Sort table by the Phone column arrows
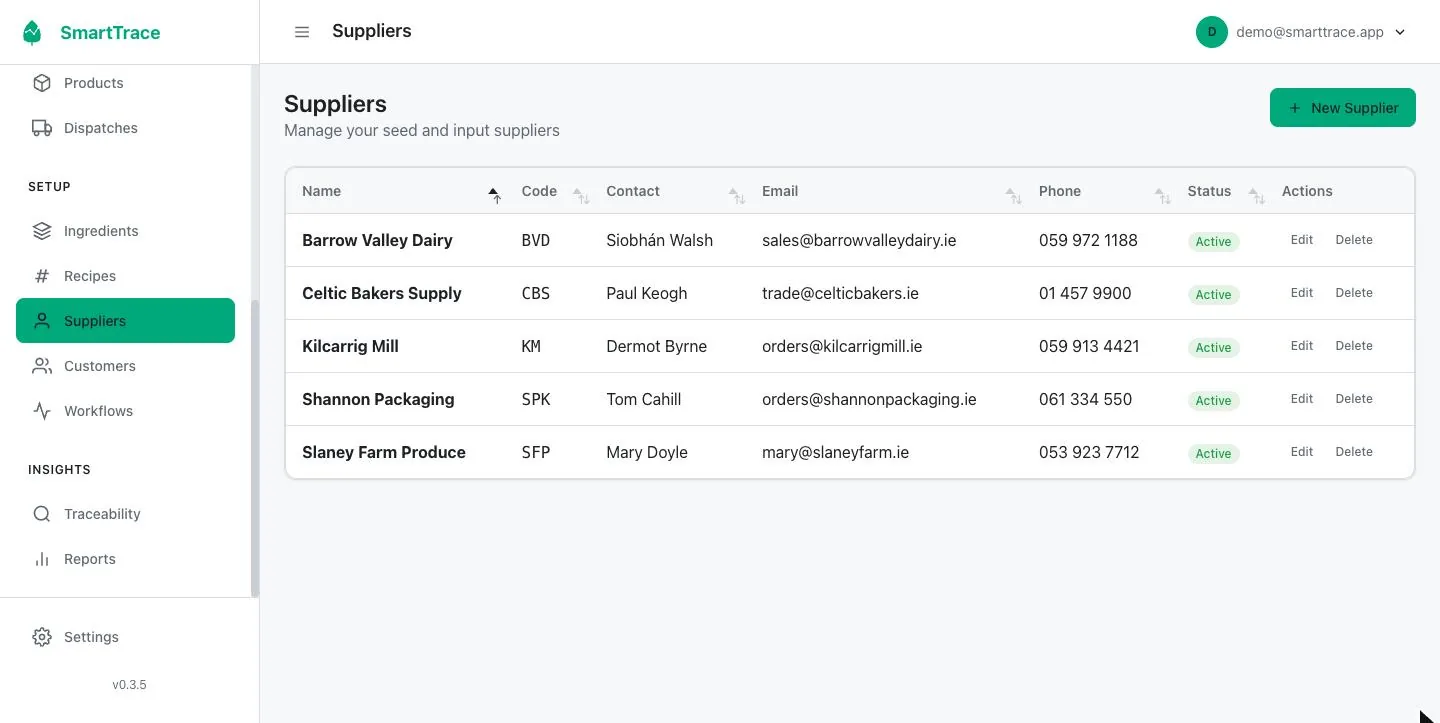 pyautogui.click(x=1163, y=195)
